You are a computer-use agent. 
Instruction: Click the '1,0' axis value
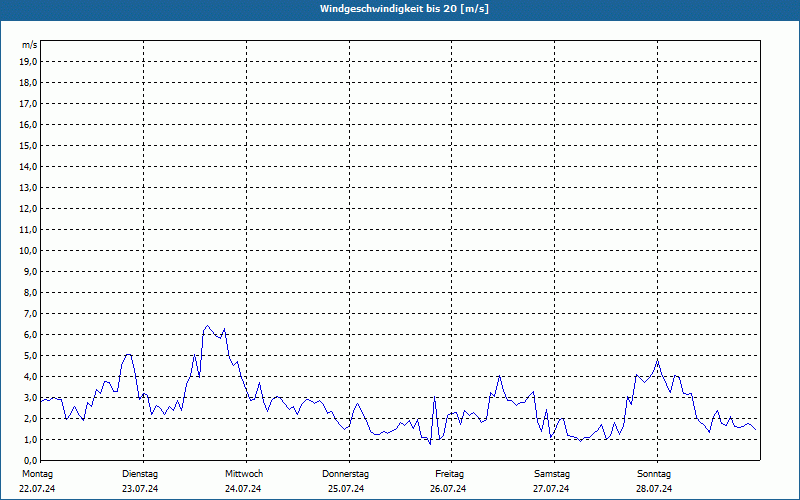pos(31,439)
